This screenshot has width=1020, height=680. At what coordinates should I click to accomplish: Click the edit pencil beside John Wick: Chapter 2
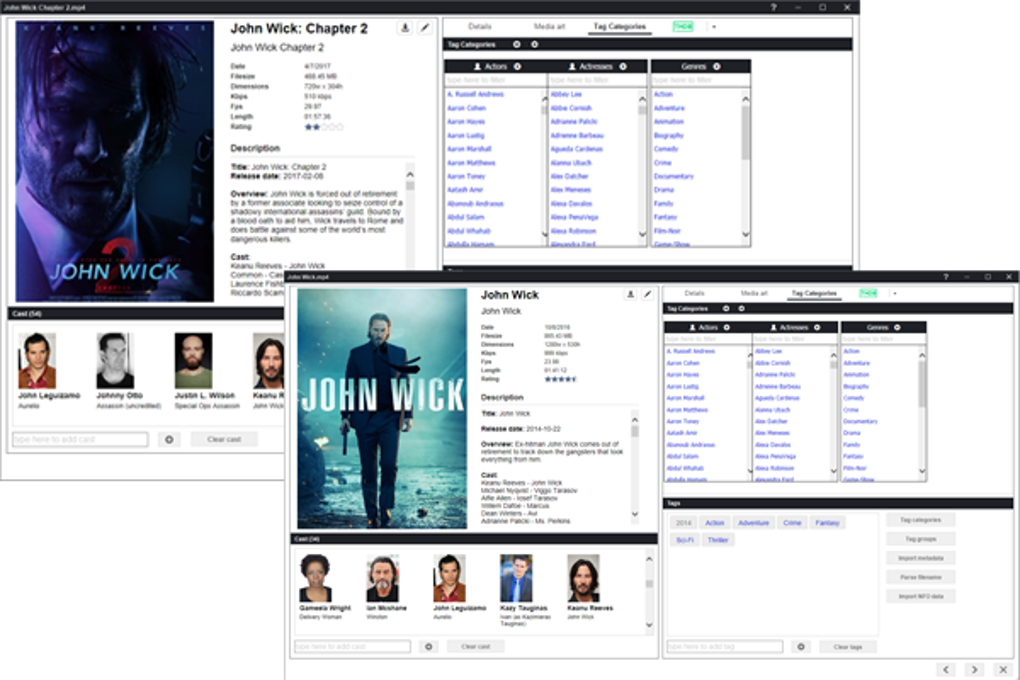point(424,28)
